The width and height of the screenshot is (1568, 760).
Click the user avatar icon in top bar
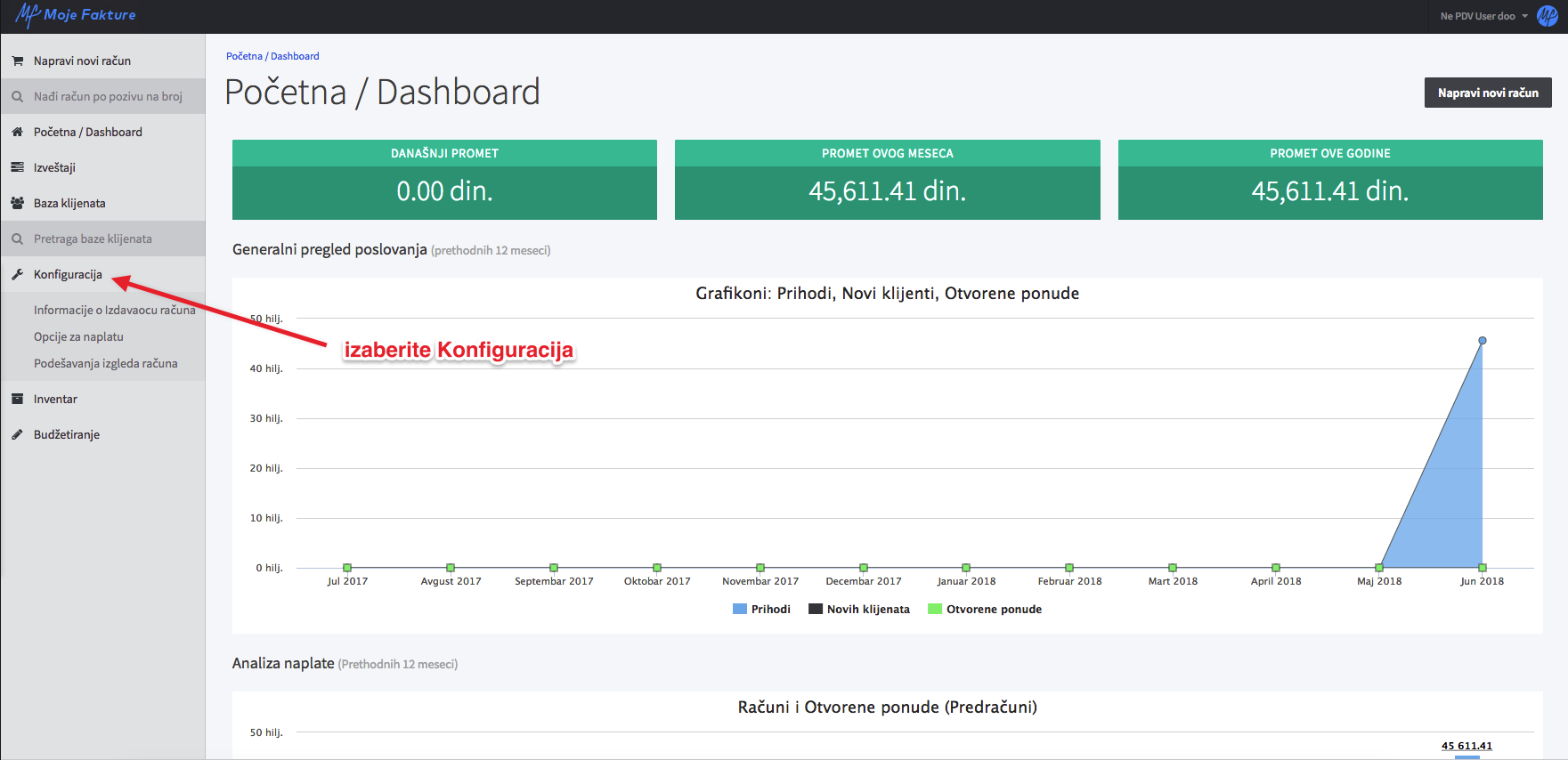tap(1548, 16)
